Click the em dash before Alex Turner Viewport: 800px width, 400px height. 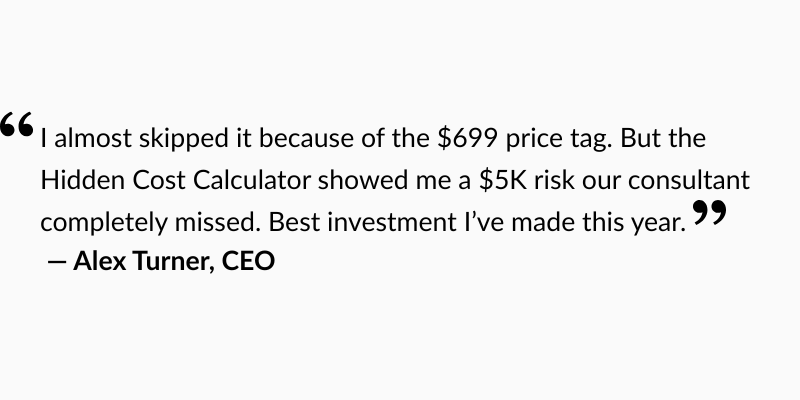(56, 263)
